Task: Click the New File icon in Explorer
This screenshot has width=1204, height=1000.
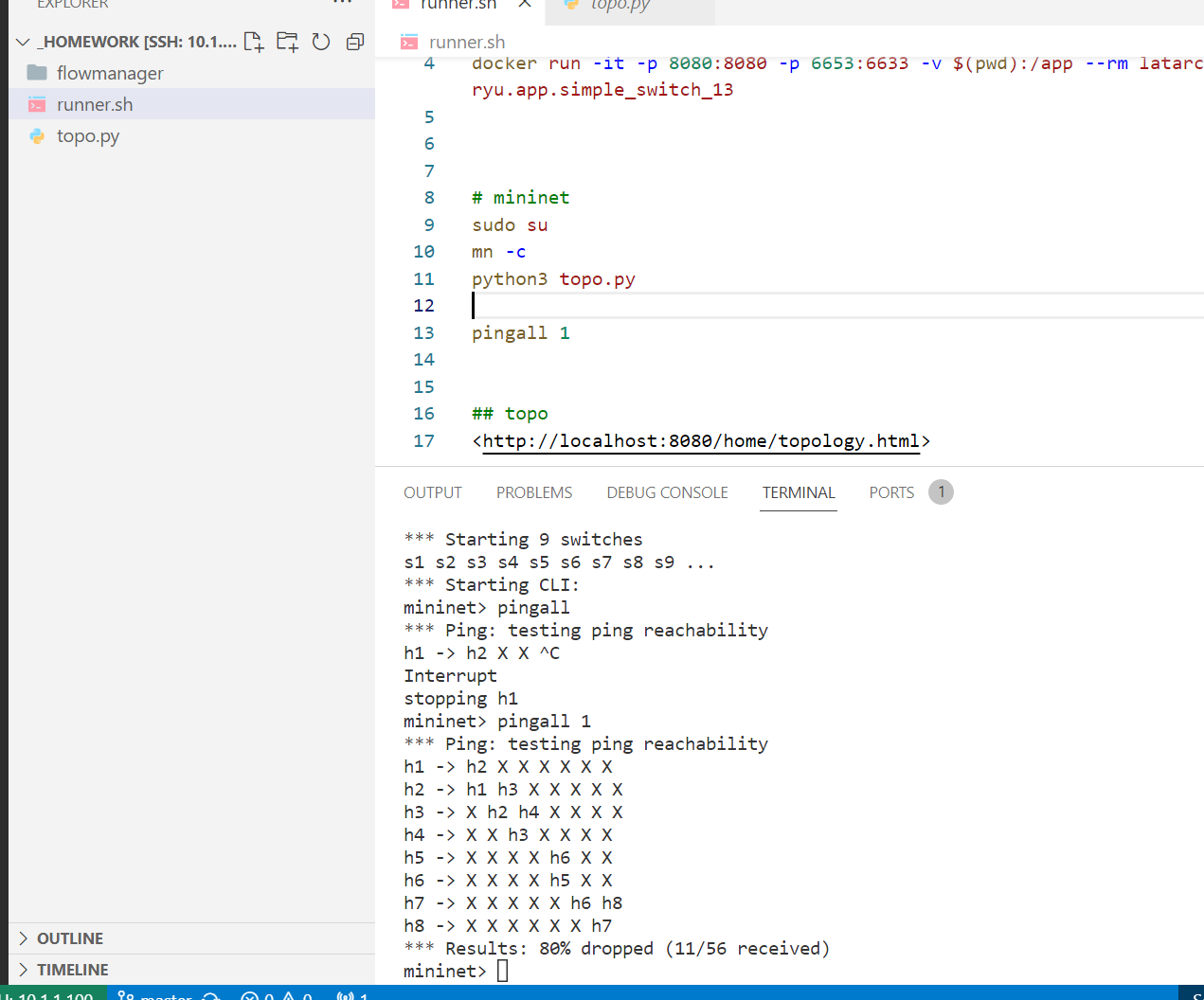Action: (x=254, y=42)
